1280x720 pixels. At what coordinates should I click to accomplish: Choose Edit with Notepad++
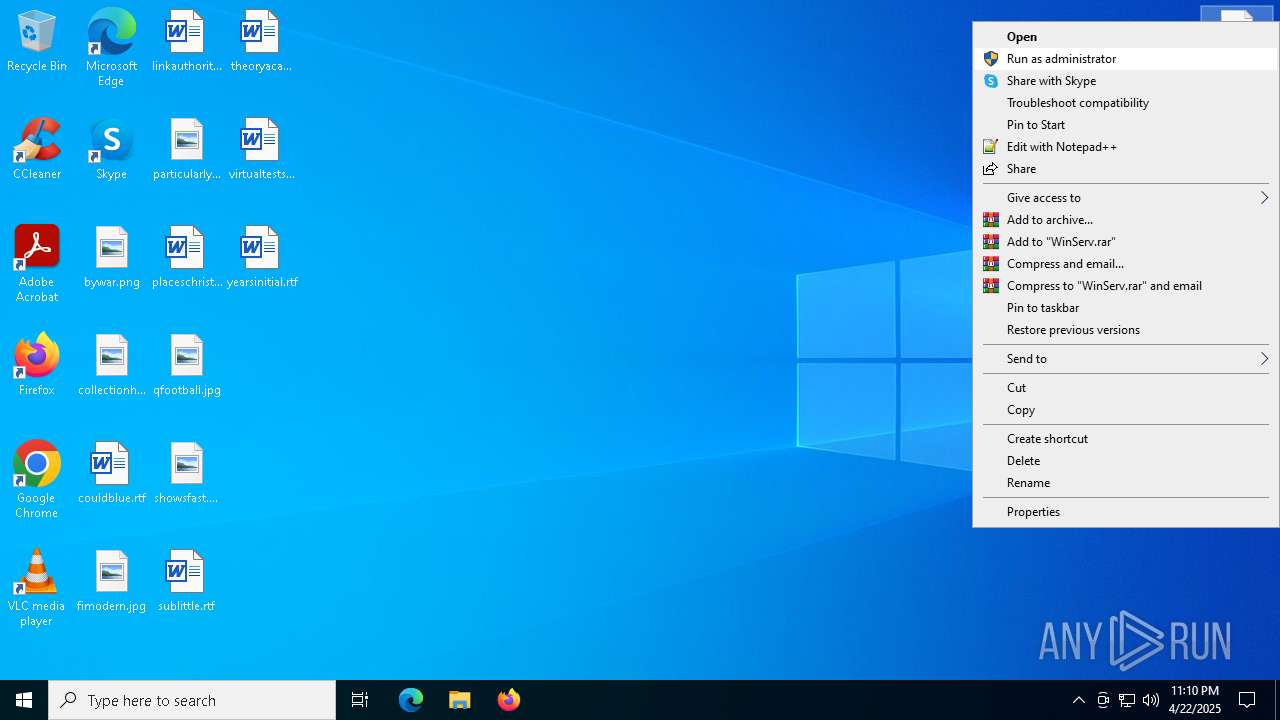(x=1126, y=147)
